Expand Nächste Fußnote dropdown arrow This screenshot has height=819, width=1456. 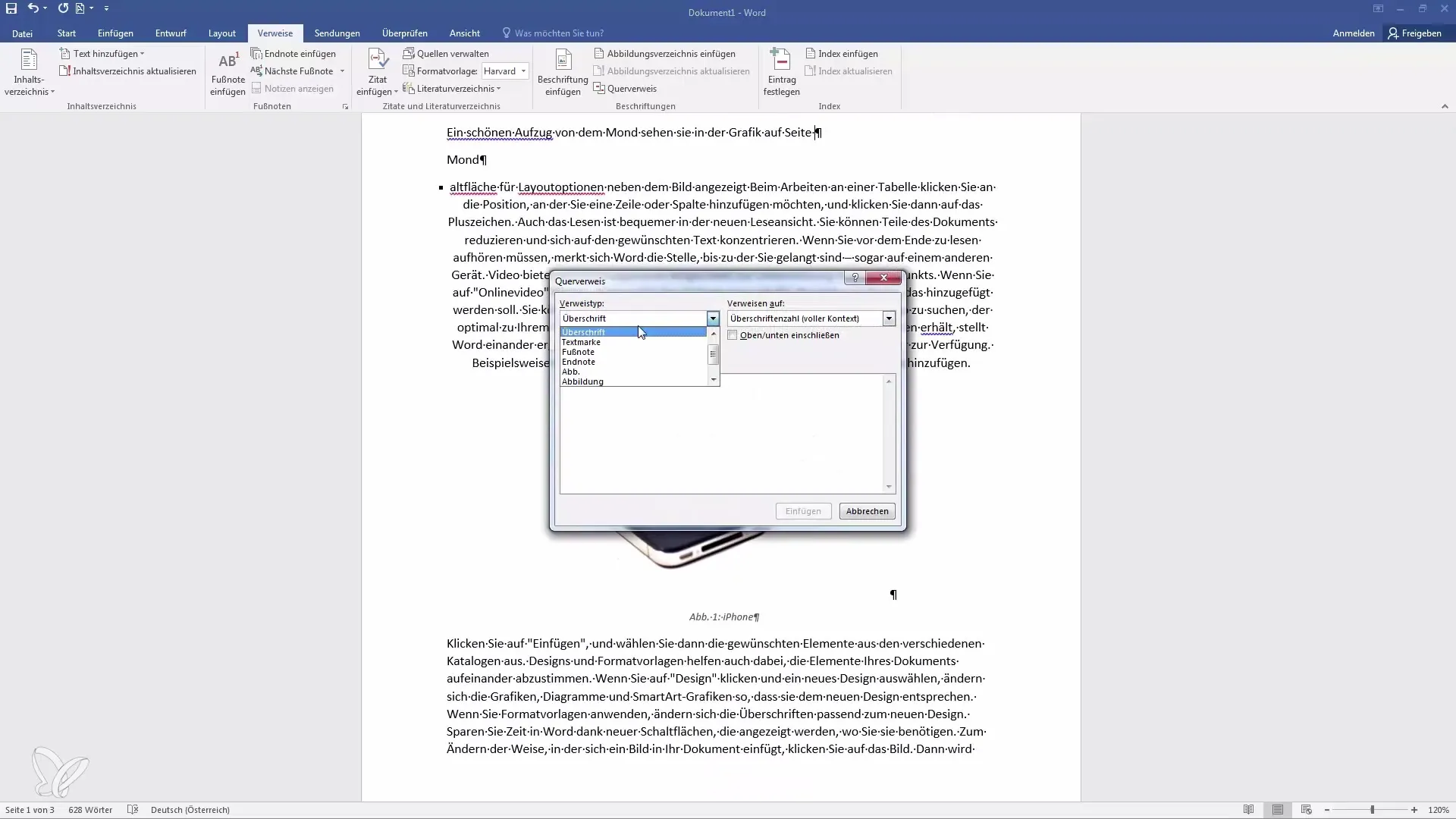[x=342, y=71]
